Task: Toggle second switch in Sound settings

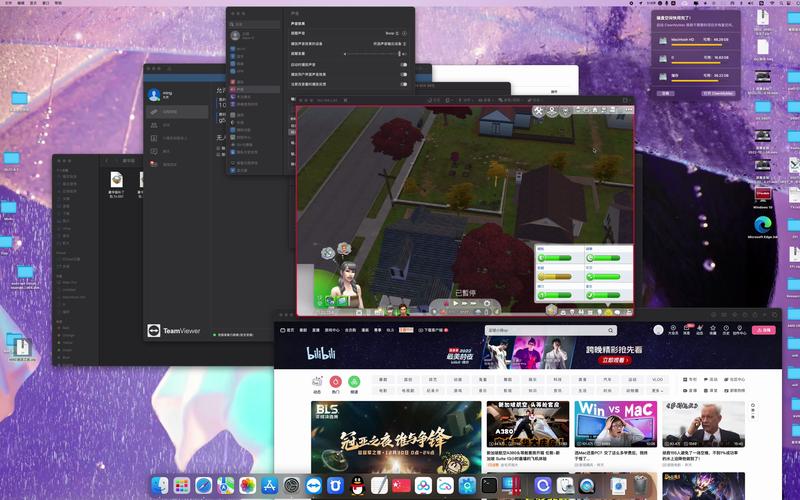Action: point(404,74)
